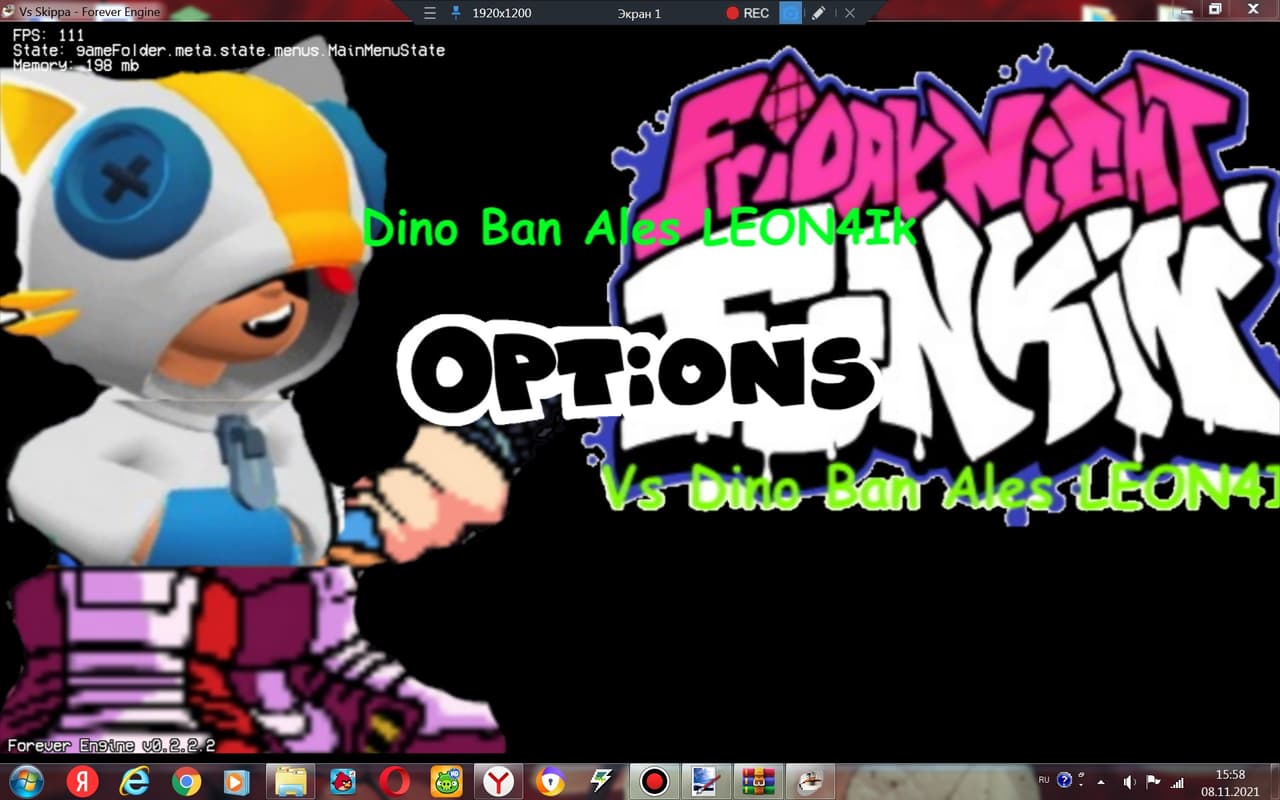Switch to the screen recorder taskbar icon
Image resolution: width=1280 pixels, height=800 pixels.
pyautogui.click(x=654, y=781)
